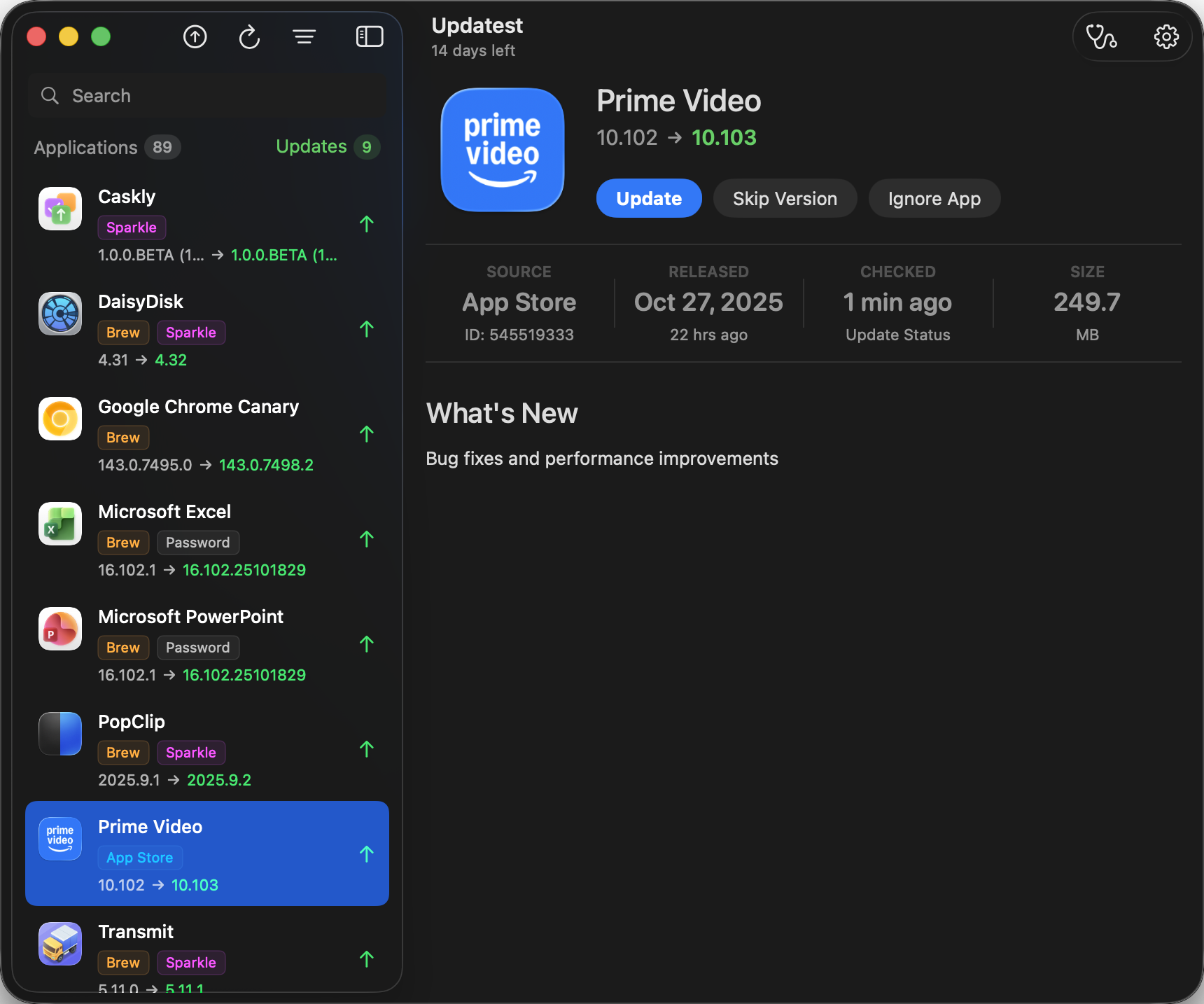Open the settings gear icon
This screenshot has width=1204, height=1004.
1166,36
